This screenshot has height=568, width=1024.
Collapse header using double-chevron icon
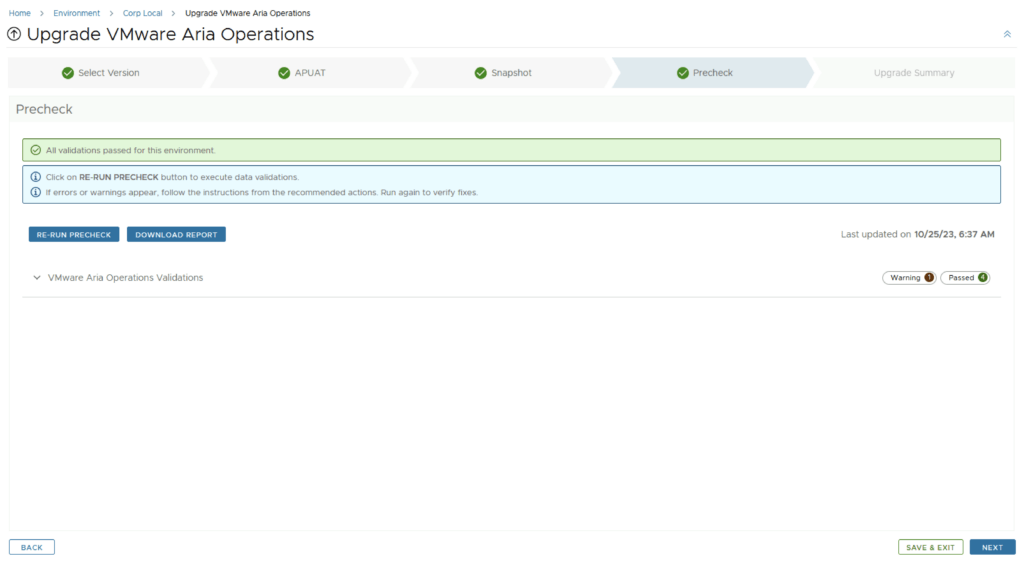(1007, 34)
